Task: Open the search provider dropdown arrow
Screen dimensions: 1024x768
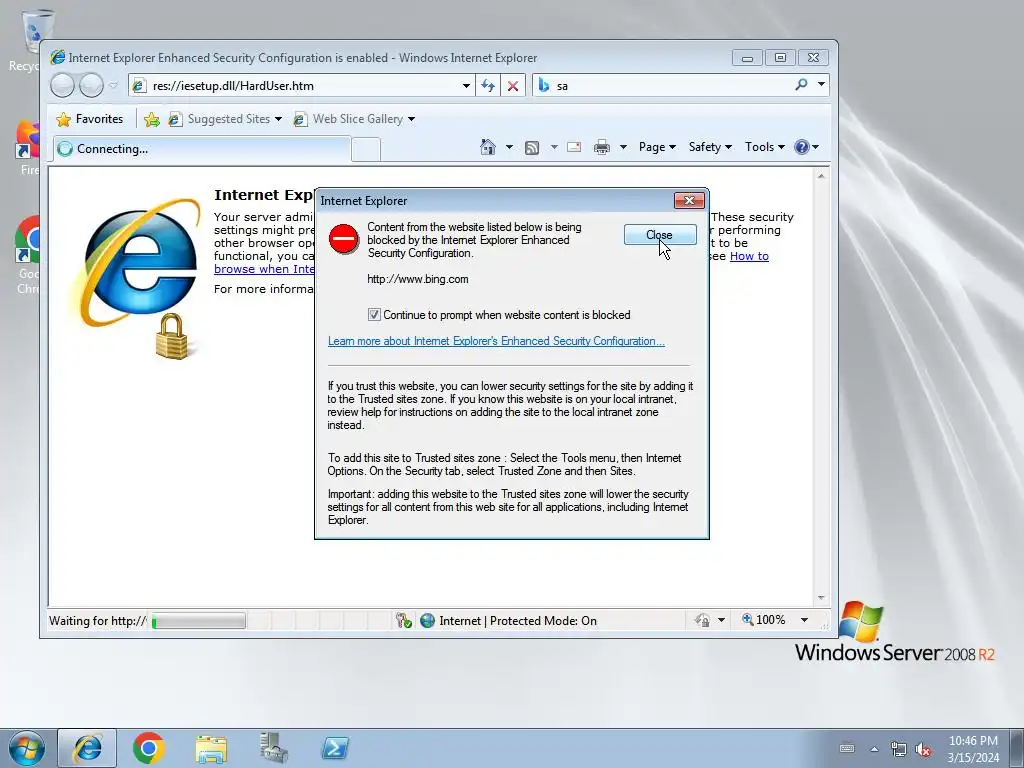Action: tap(821, 85)
